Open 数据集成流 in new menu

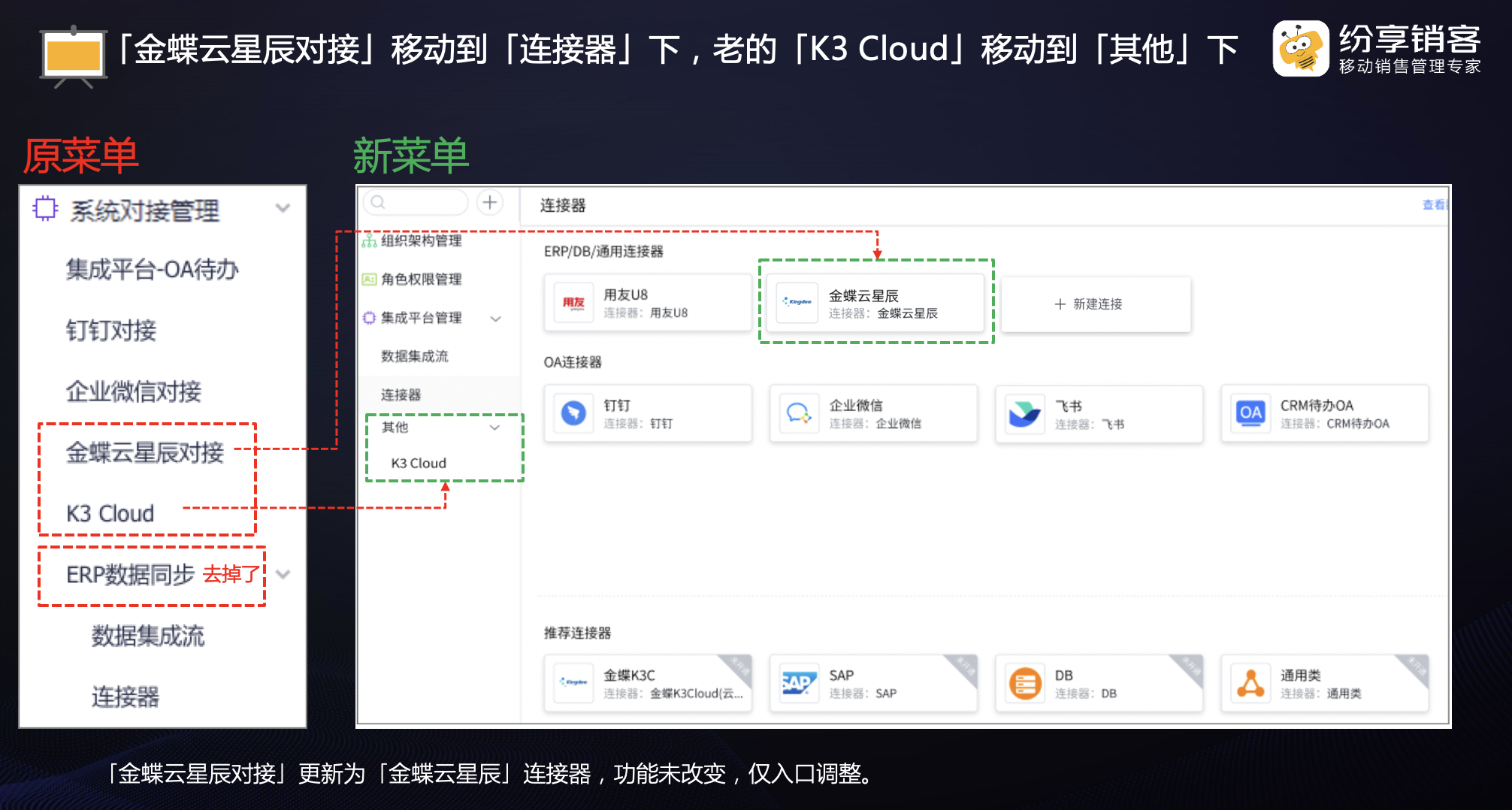pos(414,356)
